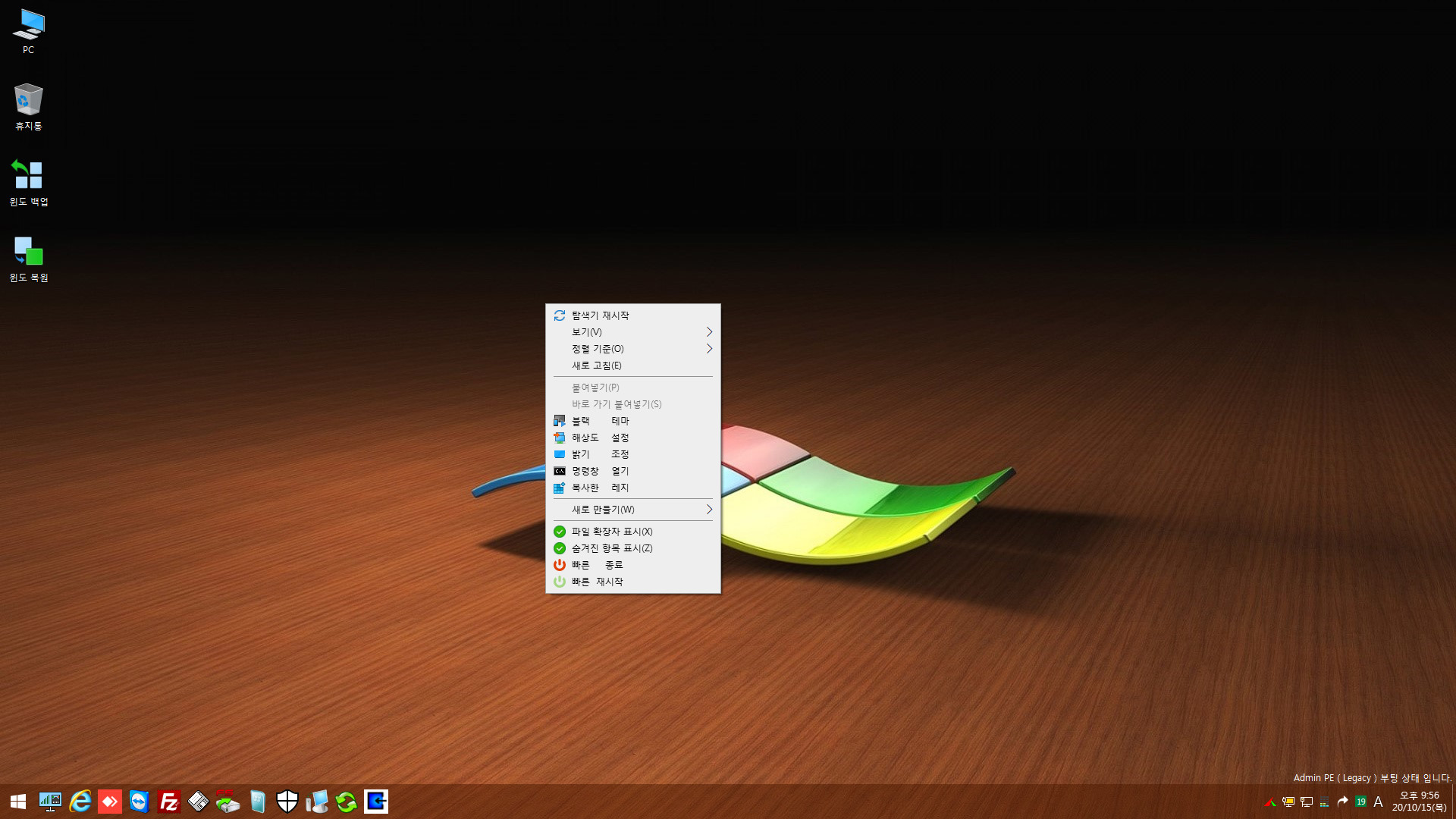The image size is (1456, 819).
Task: Select 블랙 테마 menu entry
Action: click(x=633, y=421)
